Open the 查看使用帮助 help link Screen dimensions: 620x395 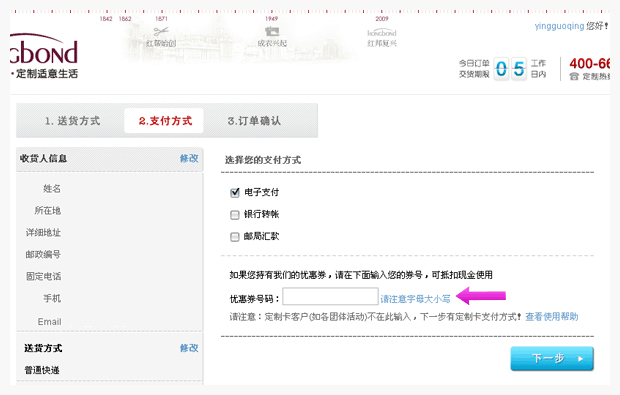pyautogui.click(x=552, y=316)
